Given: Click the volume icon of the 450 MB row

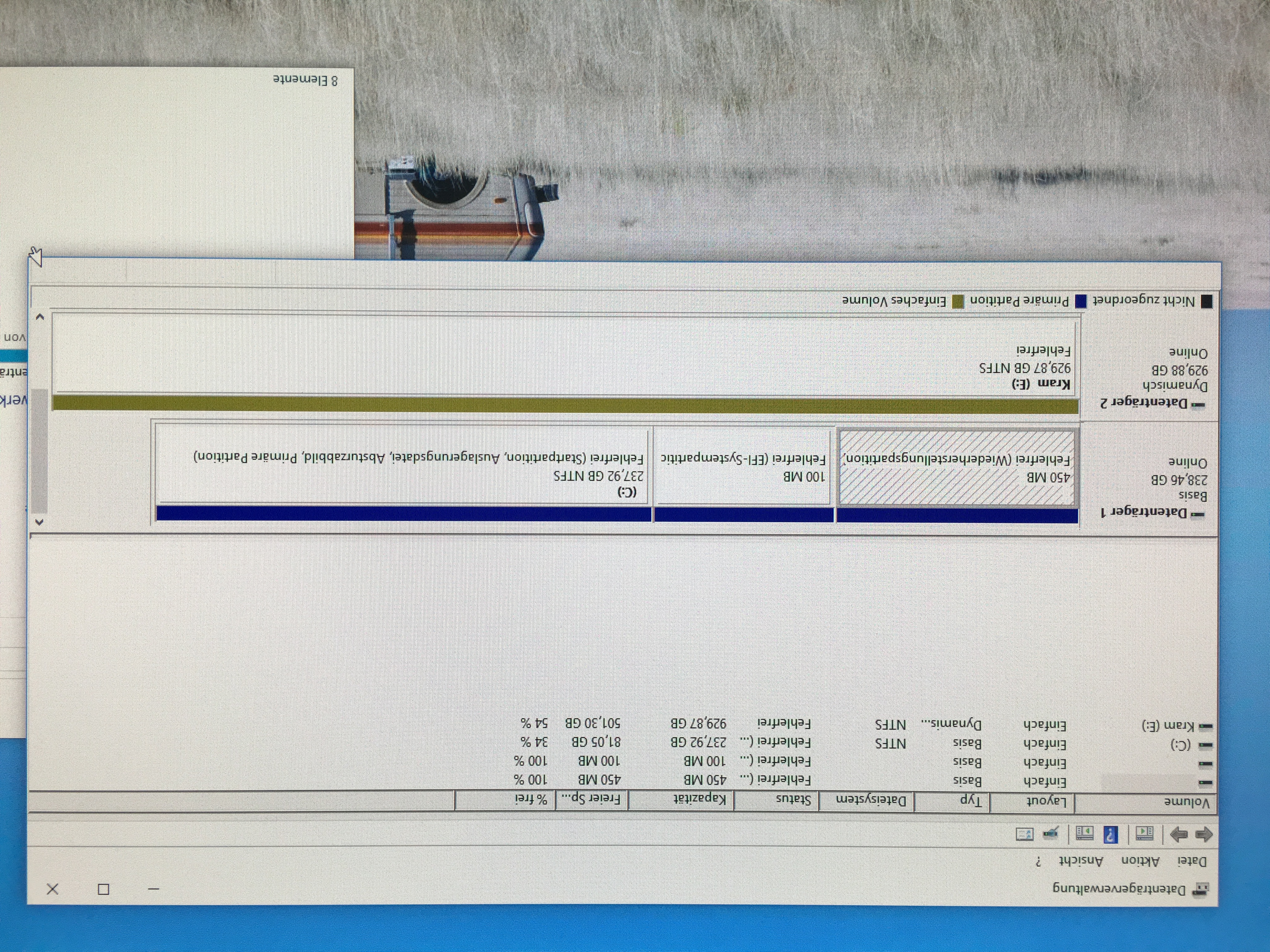Looking at the screenshot, I should point(1205,783).
